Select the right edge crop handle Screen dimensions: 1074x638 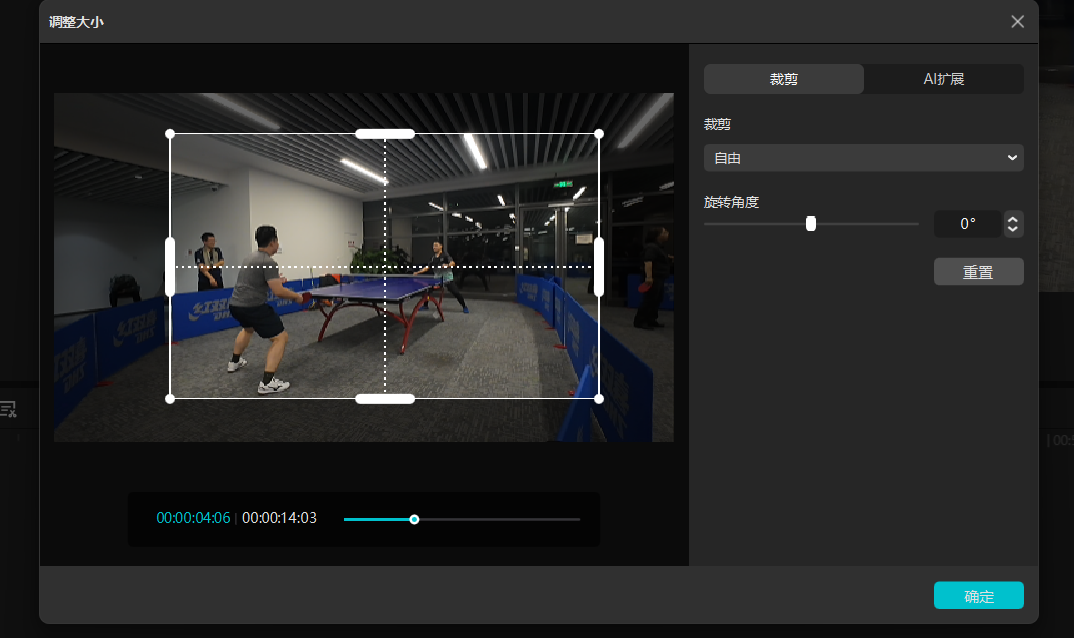(x=599, y=267)
